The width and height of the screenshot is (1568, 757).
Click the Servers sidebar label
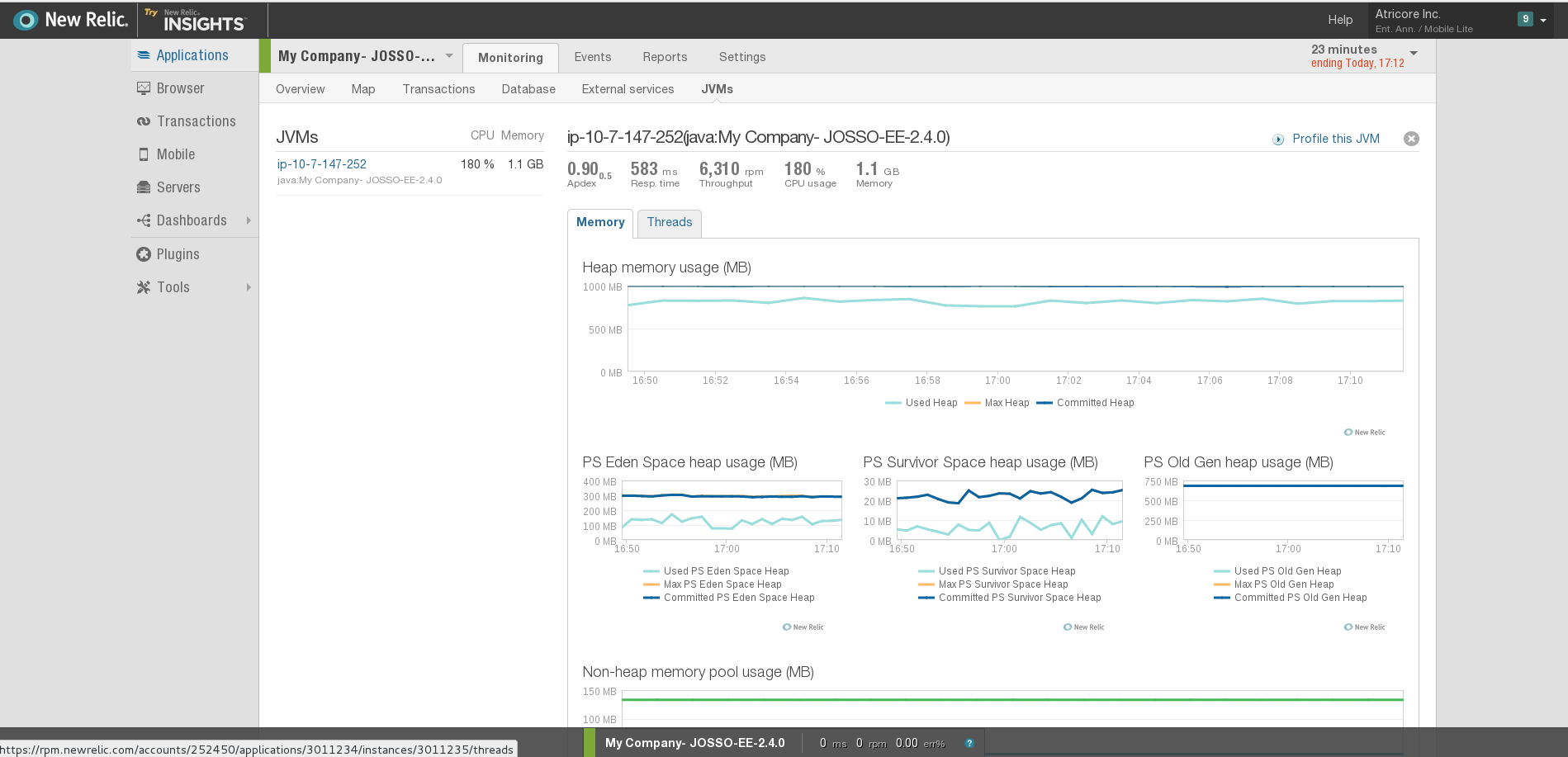click(178, 187)
